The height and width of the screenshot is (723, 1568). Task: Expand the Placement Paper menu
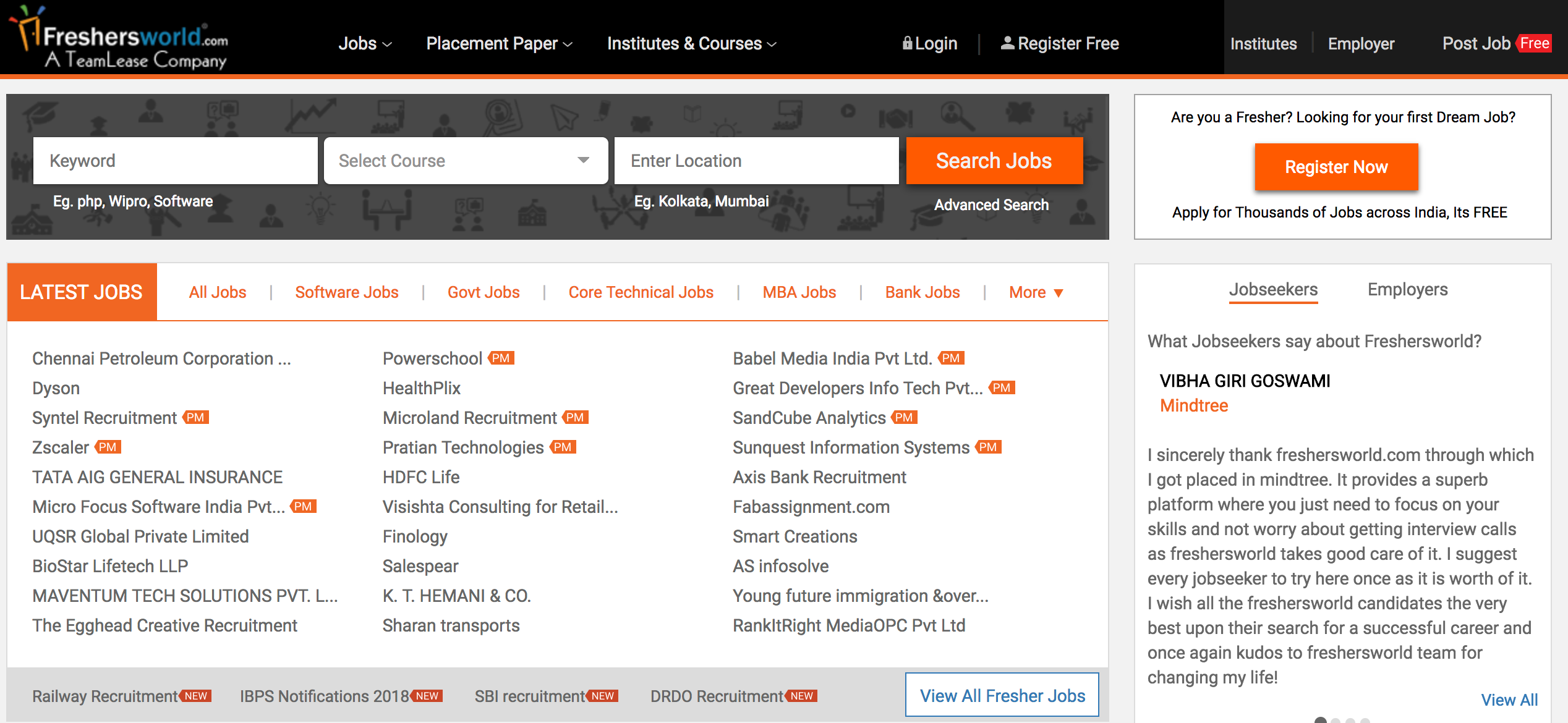(499, 43)
